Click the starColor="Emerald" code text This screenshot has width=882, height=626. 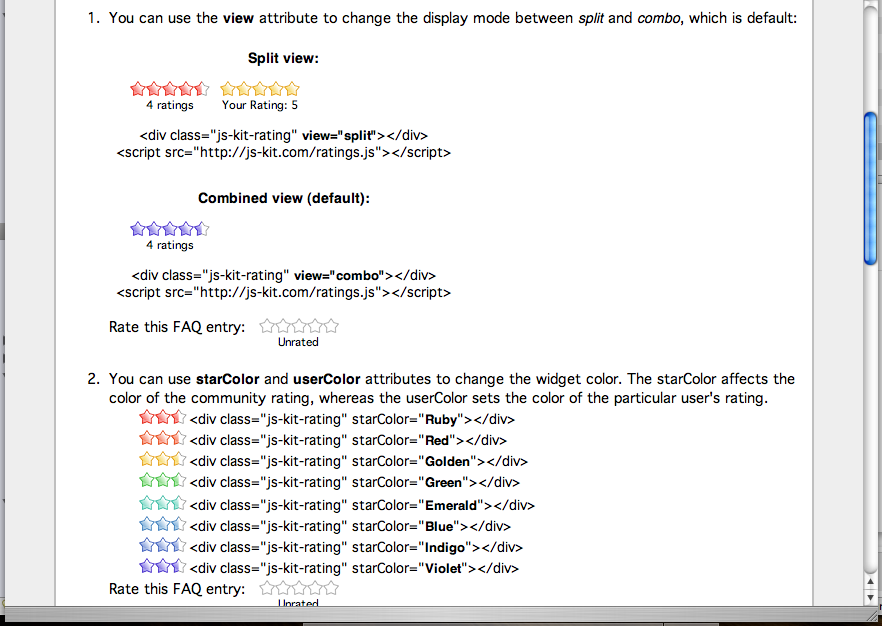click(362, 505)
